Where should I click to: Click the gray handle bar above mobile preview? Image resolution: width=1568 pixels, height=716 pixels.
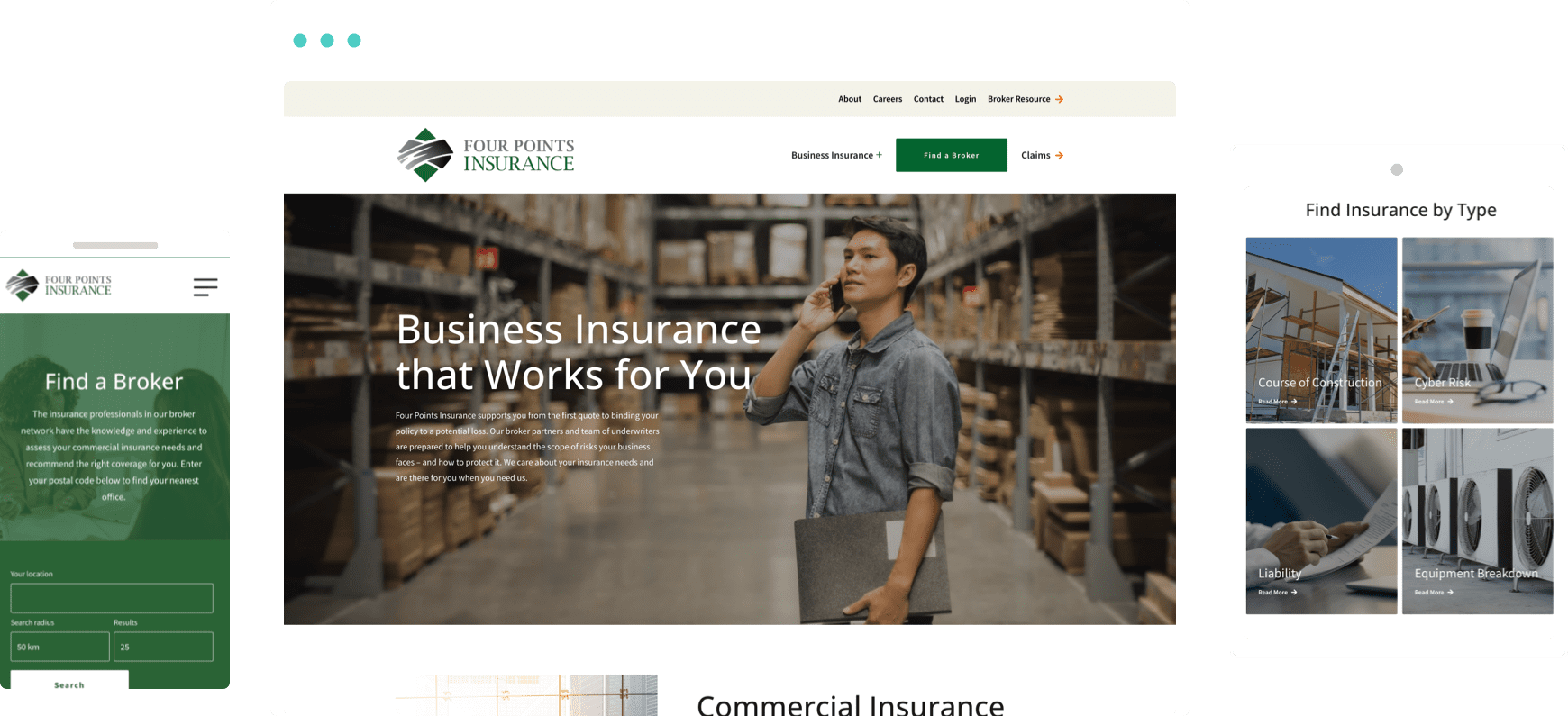pyautogui.click(x=115, y=245)
